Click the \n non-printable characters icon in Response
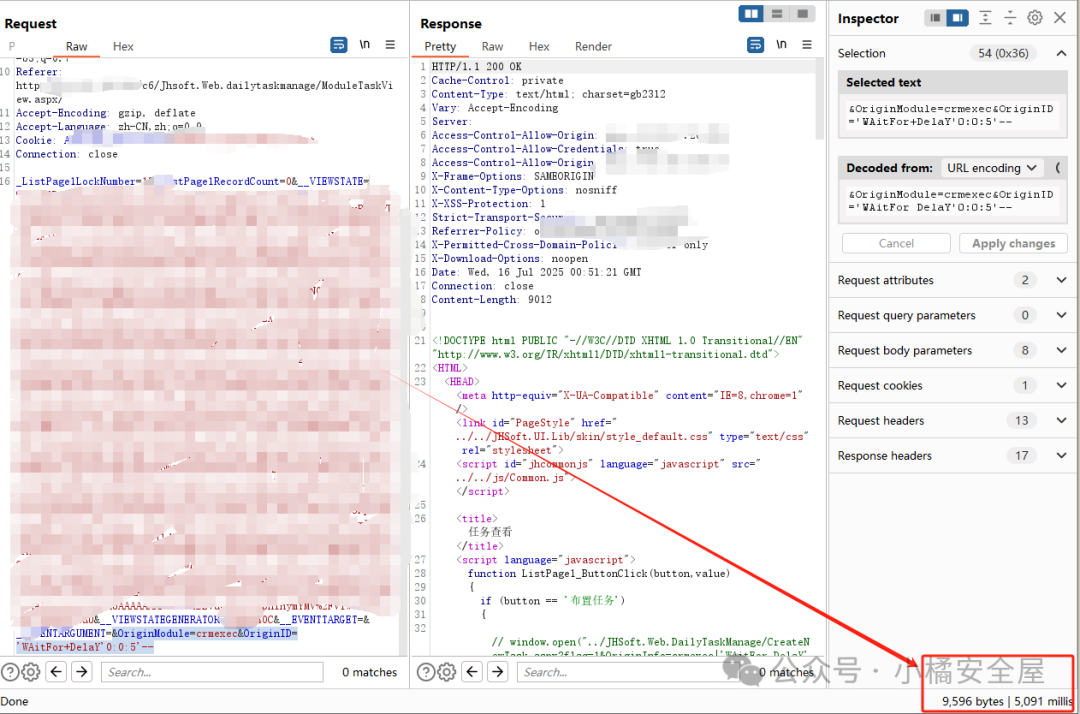The height and width of the screenshot is (714, 1080). pyautogui.click(x=781, y=45)
